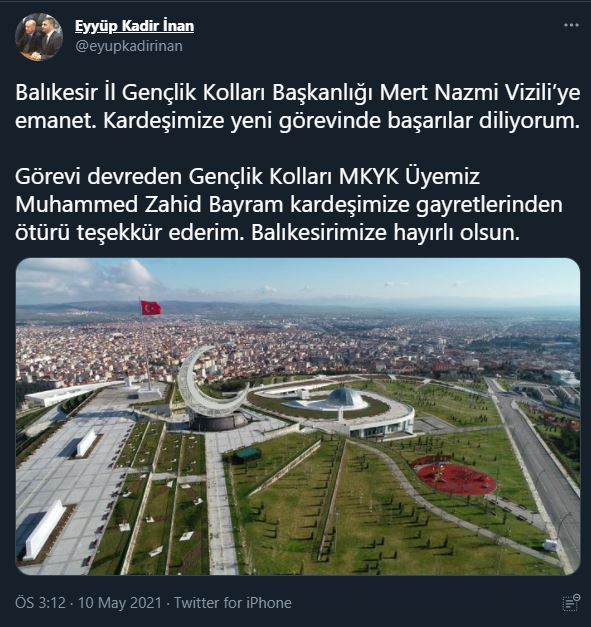Click the red circular playground in the image
Viewport: 591px width, 627px height.
(455, 476)
